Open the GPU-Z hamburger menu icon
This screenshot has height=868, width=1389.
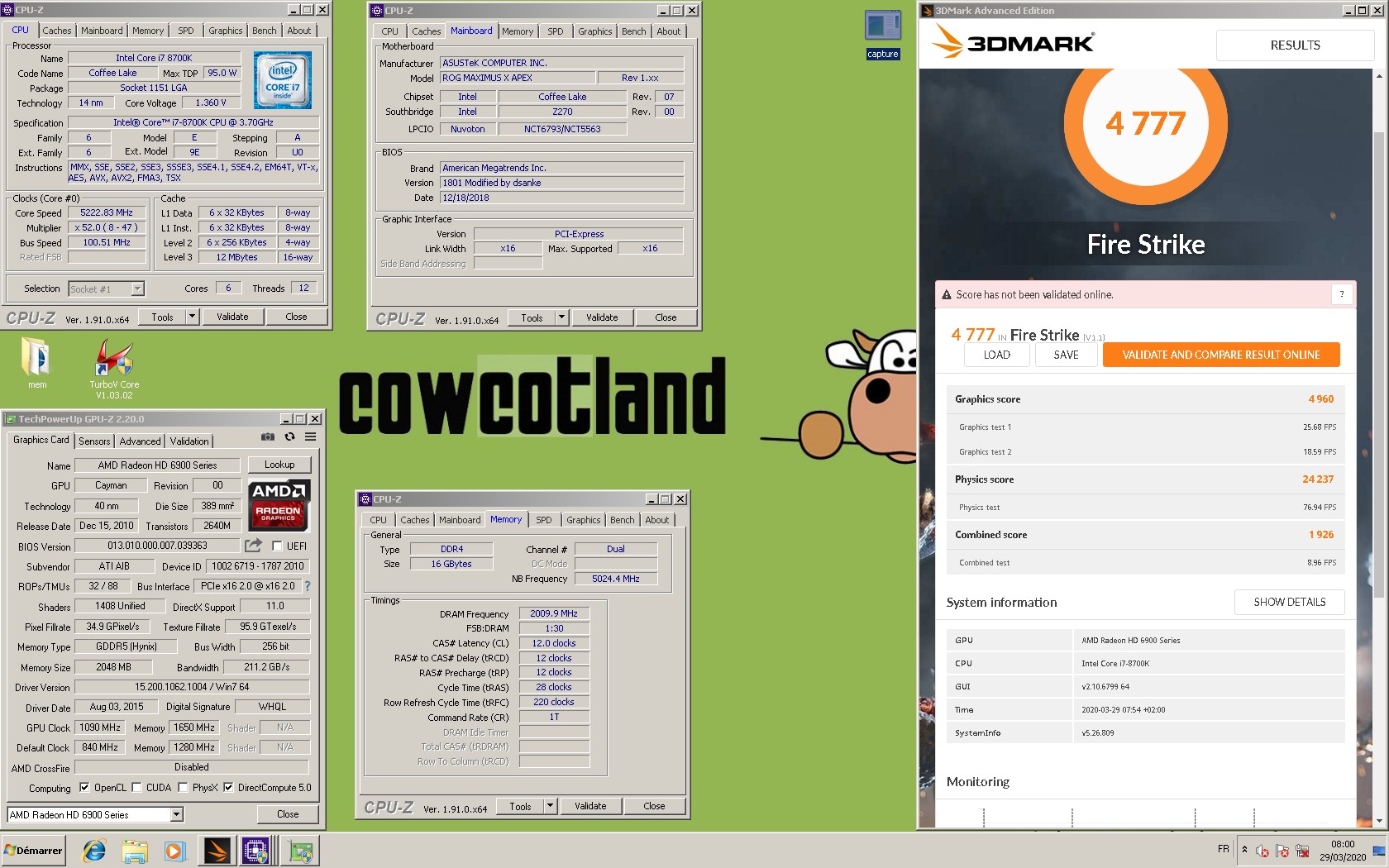tap(310, 437)
